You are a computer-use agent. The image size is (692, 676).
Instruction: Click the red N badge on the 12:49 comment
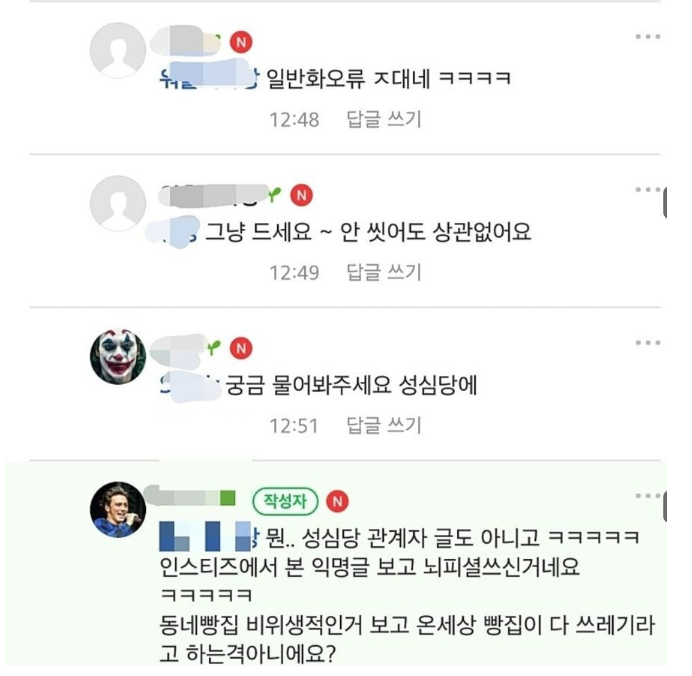(301, 195)
